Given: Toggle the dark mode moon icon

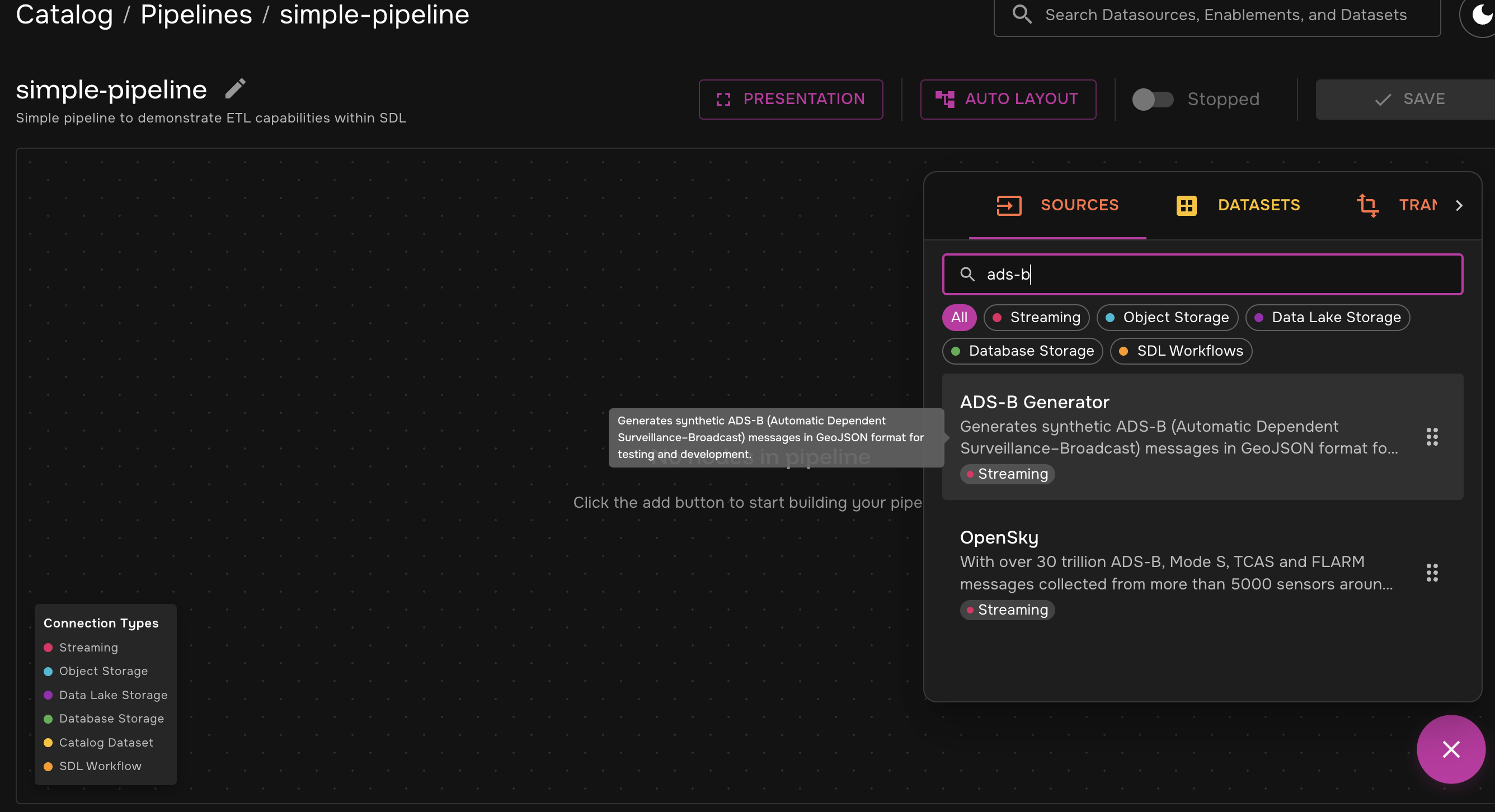Looking at the screenshot, I should pyautogui.click(x=1482, y=14).
